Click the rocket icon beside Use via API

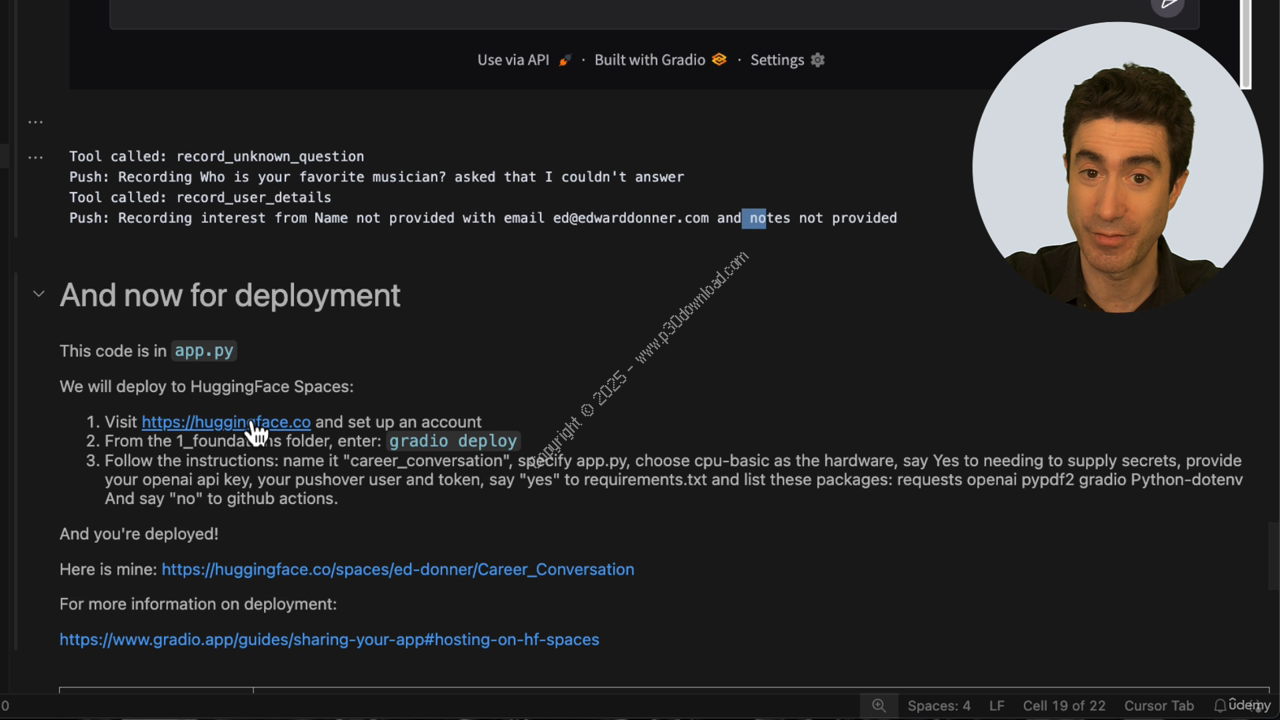[x=564, y=60]
